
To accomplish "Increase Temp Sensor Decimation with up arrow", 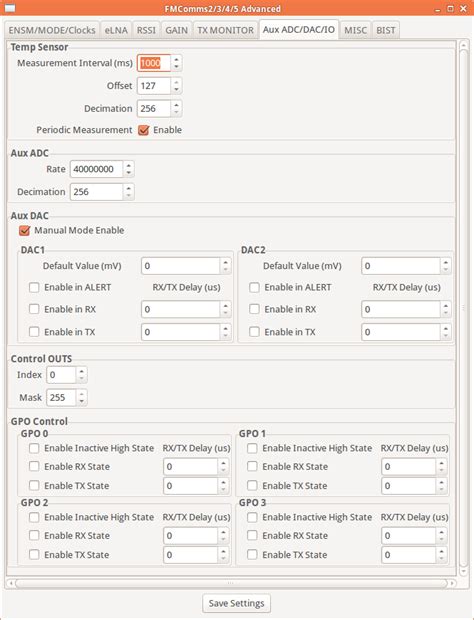I will (176, 105).
